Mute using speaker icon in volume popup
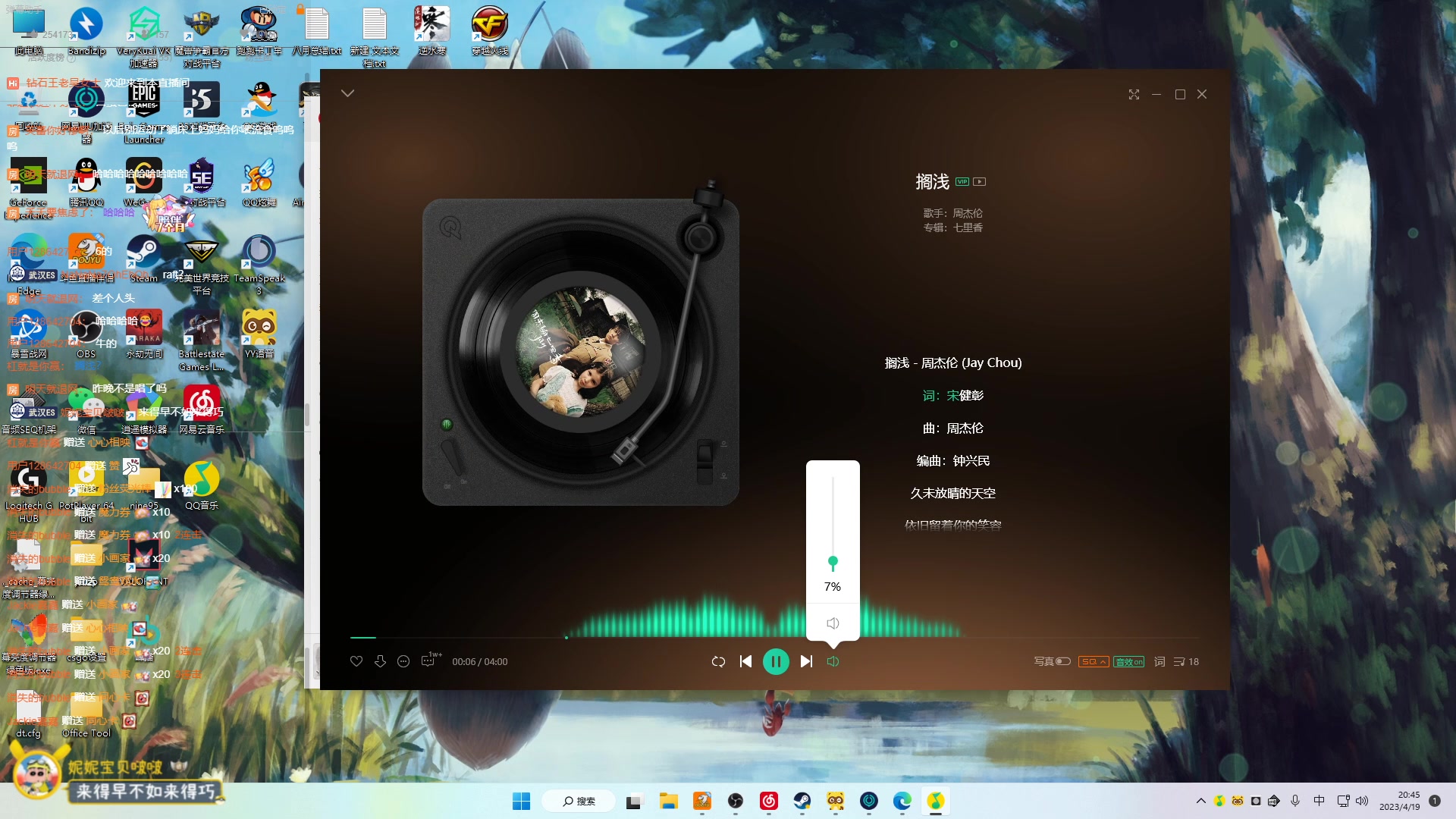The width and height of the screenshot is (1456, 819). click(833, 623)
